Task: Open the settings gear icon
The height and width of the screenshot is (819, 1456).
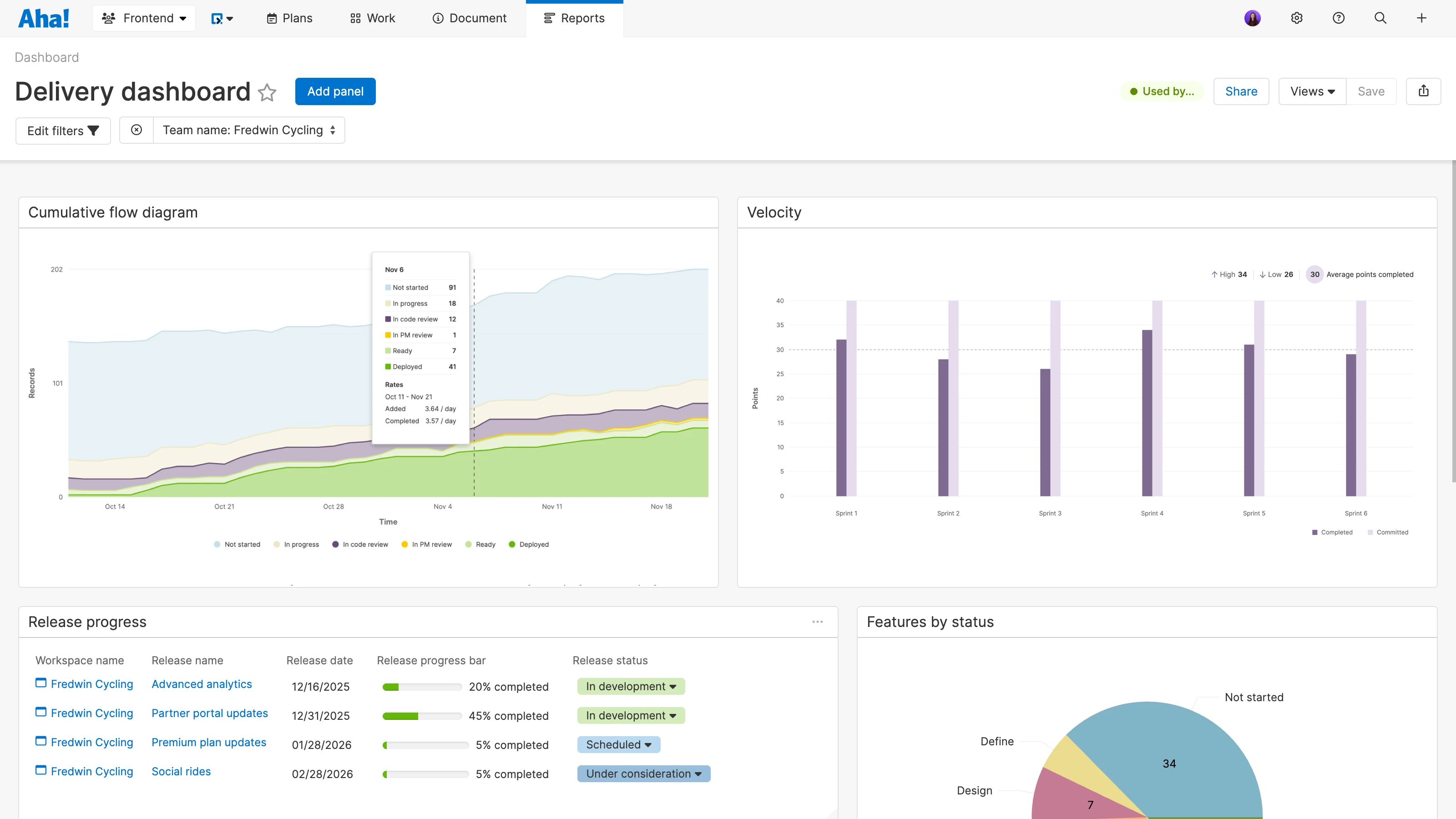Action: coord(1297,18)
